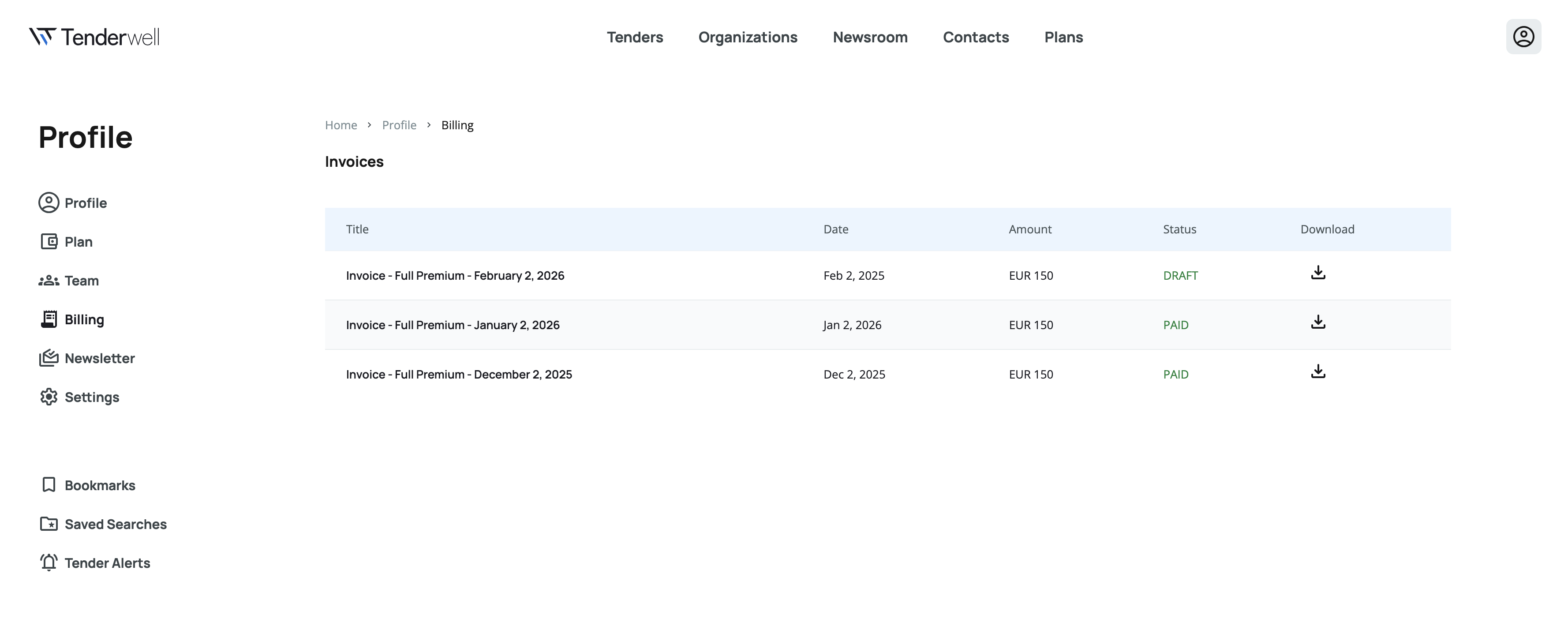Select Billing in sidebar
Viewport: 1568px width, 634px height.
click(x=84, y=320)
